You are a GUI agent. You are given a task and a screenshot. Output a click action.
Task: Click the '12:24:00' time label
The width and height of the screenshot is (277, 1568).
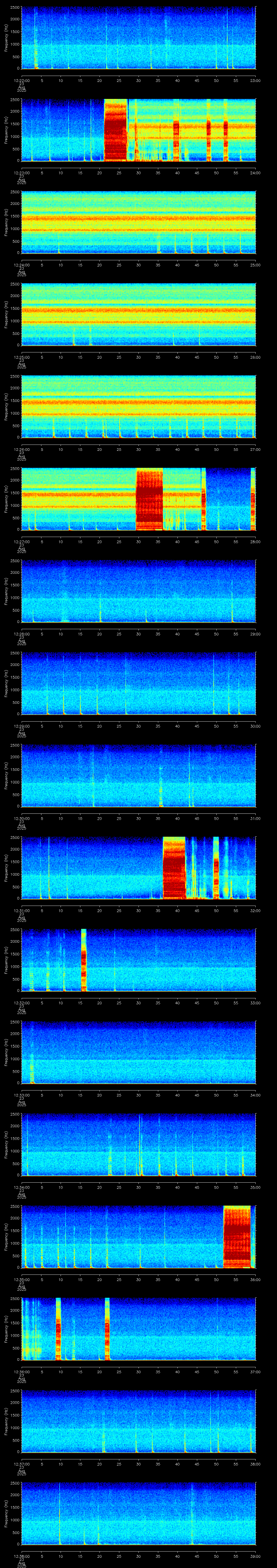pos(21,264)
